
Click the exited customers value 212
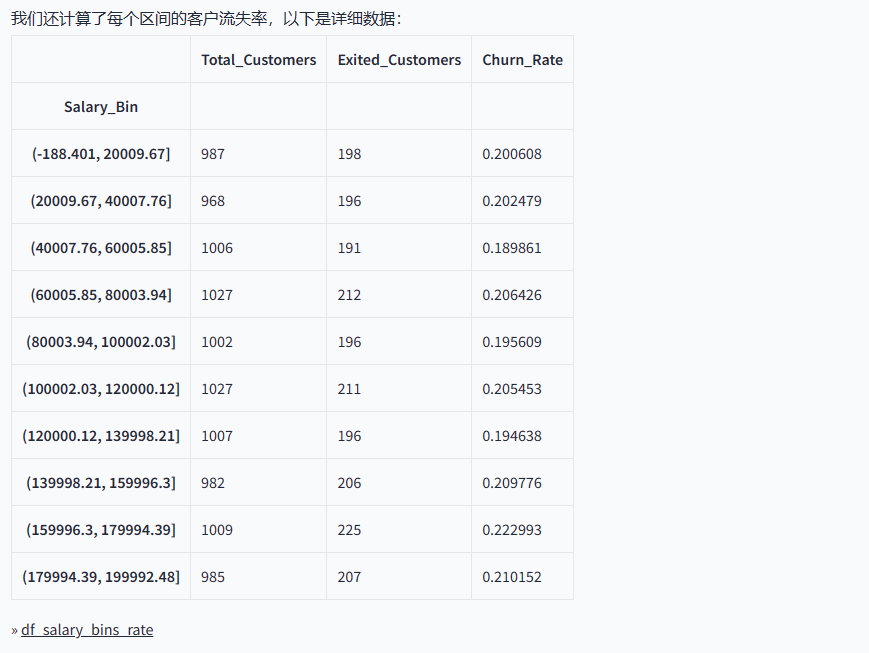pos(349,295)
